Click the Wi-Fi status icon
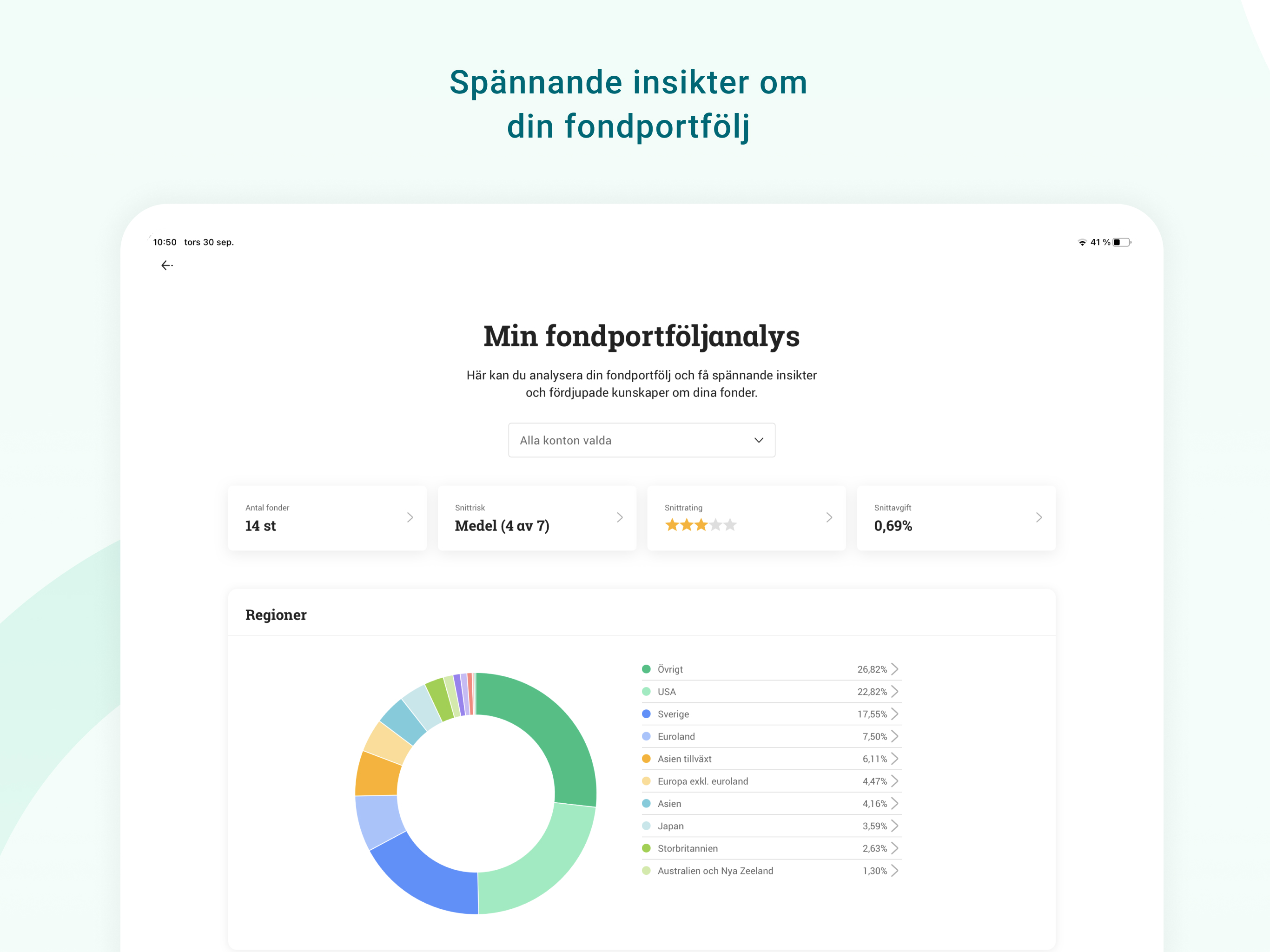1270x952 pixels. (x=1082, y=242)
